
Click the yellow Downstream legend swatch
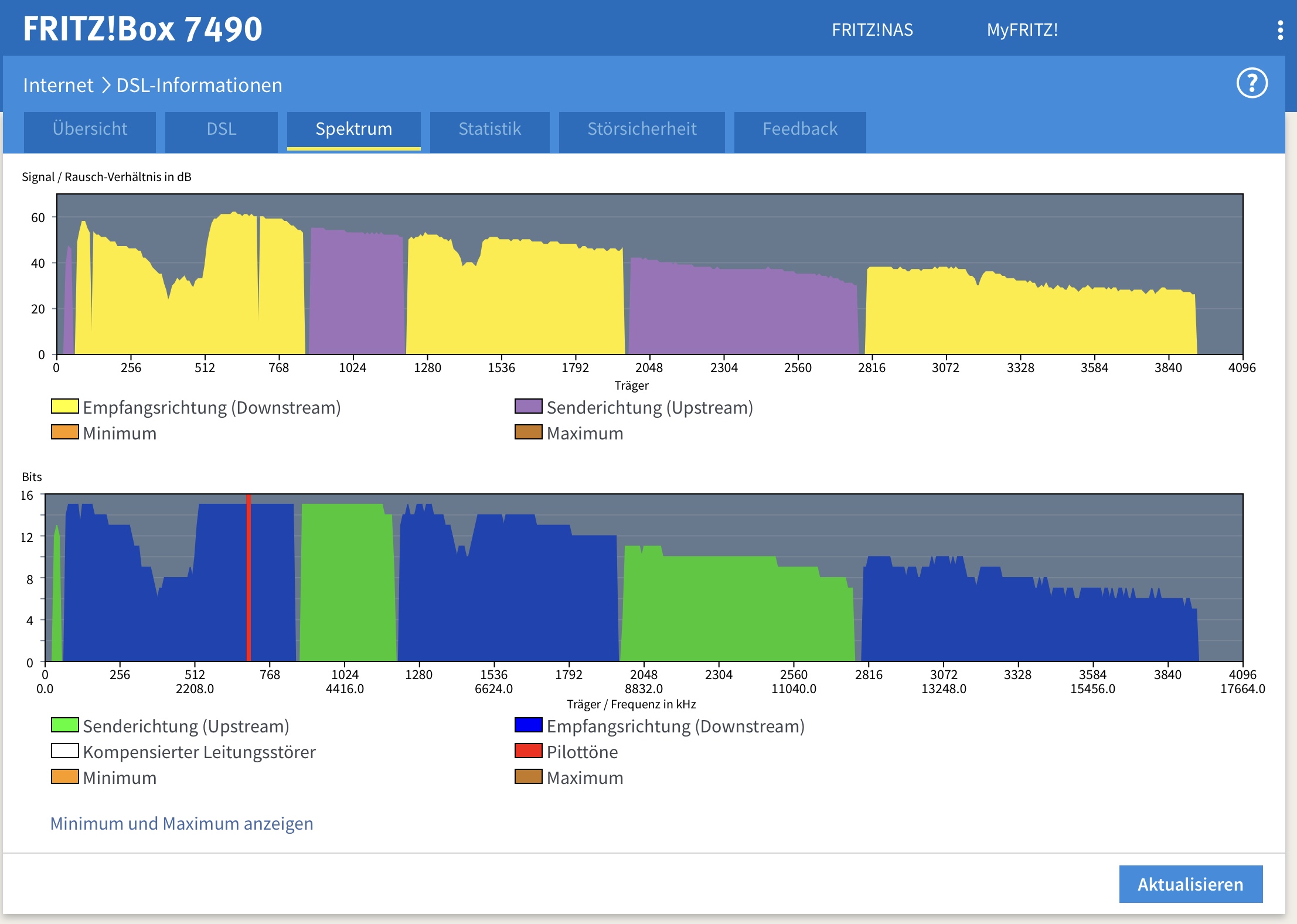[x=64, y=407]
